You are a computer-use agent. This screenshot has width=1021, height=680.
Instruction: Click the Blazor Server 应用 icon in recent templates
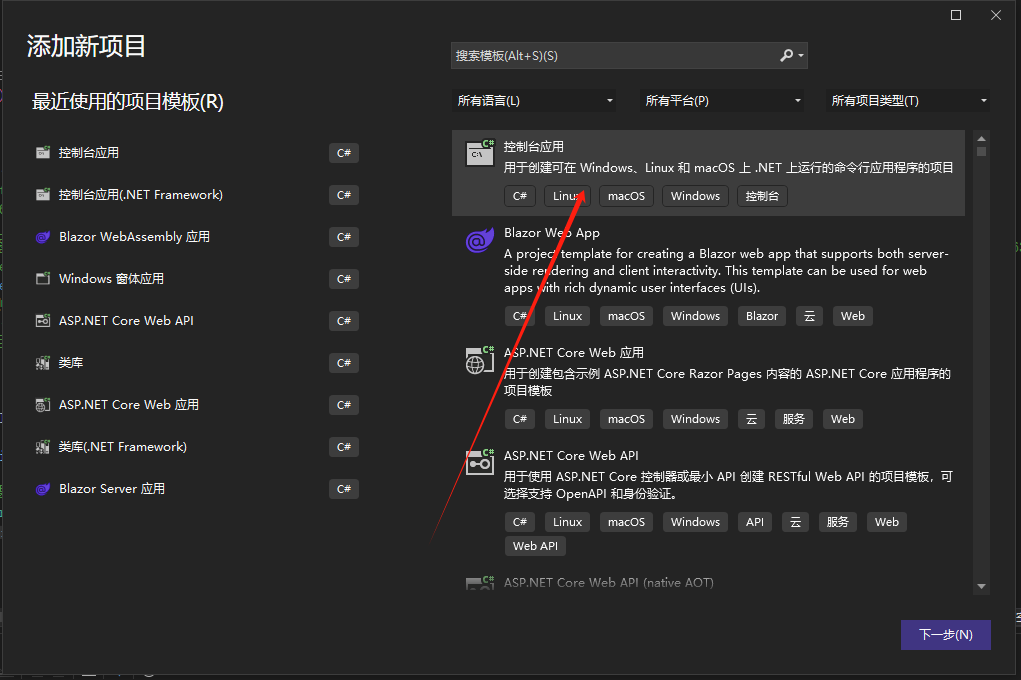coord(42,488)
